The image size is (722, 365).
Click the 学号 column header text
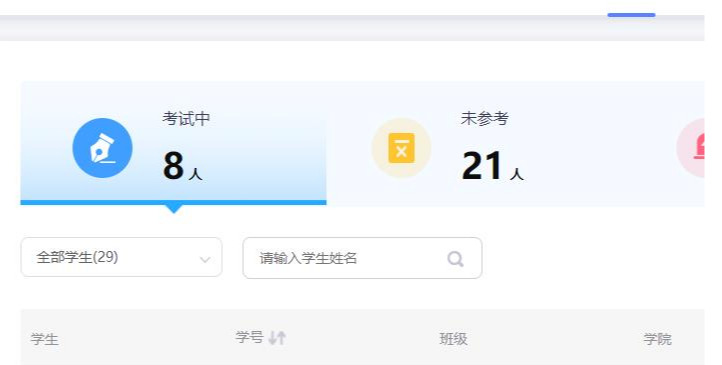[249, 337]
